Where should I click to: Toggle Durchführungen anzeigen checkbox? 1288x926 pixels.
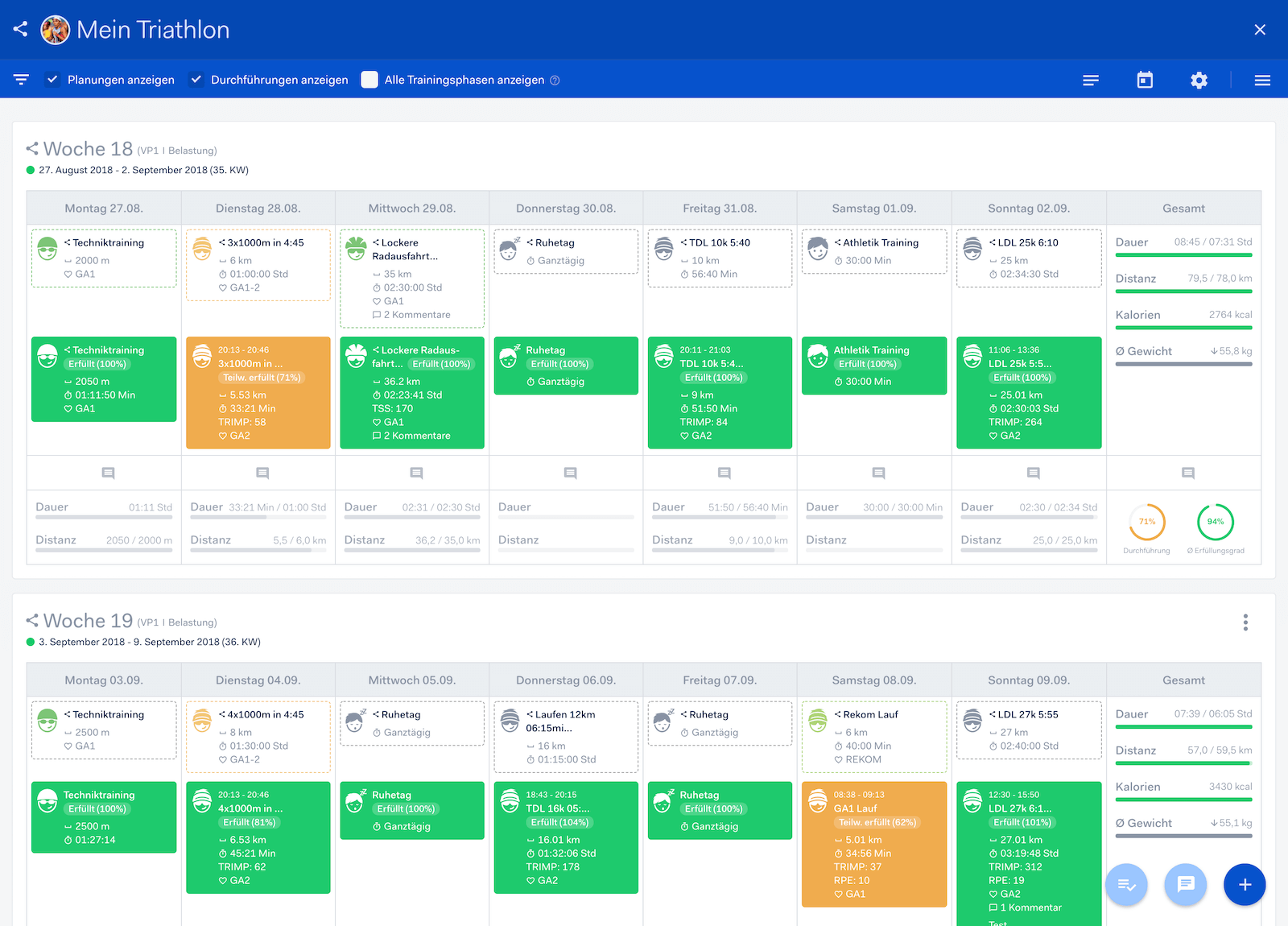(196, 80)
